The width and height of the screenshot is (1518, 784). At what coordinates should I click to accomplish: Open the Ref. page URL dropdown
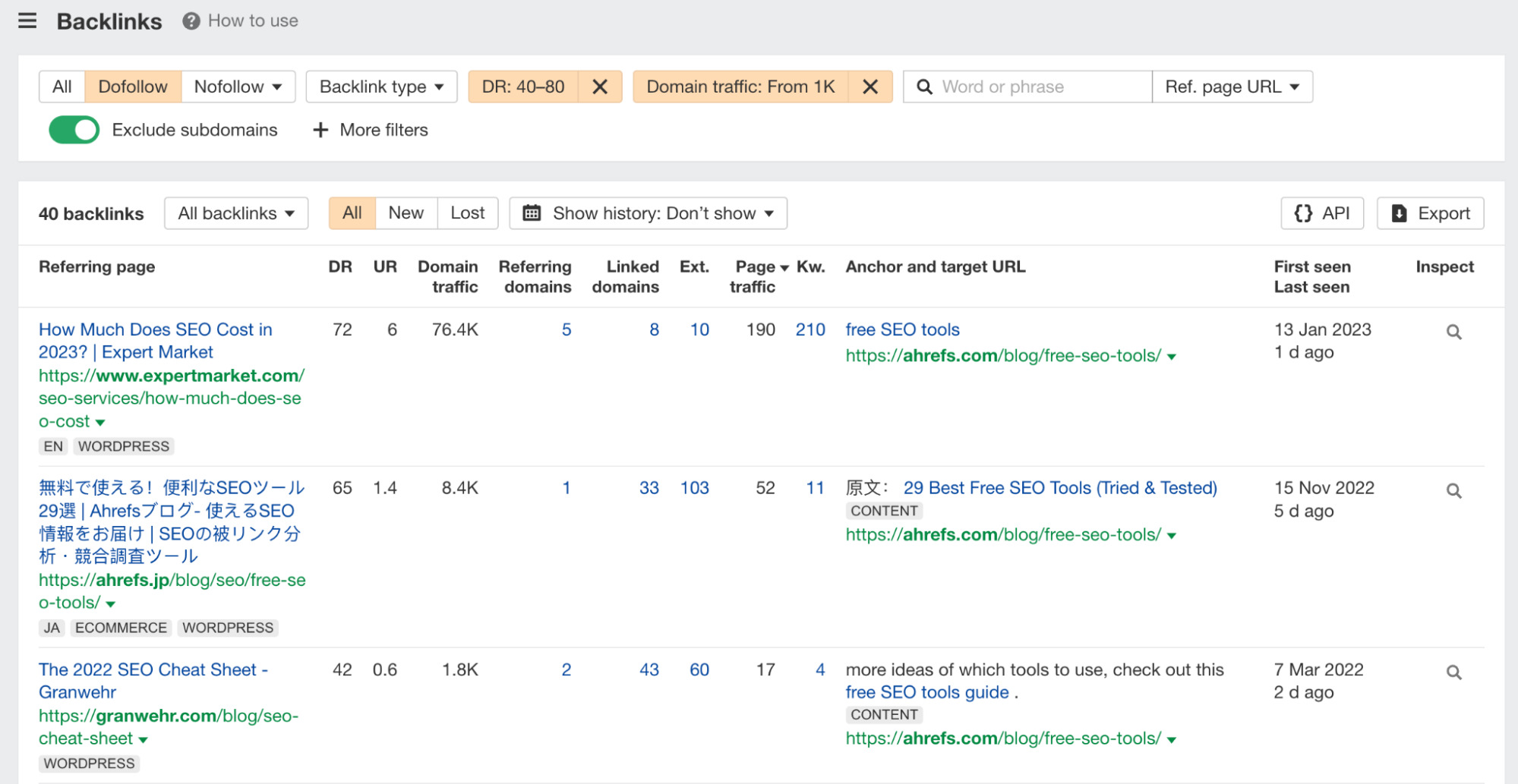(x=1232, y=87)
